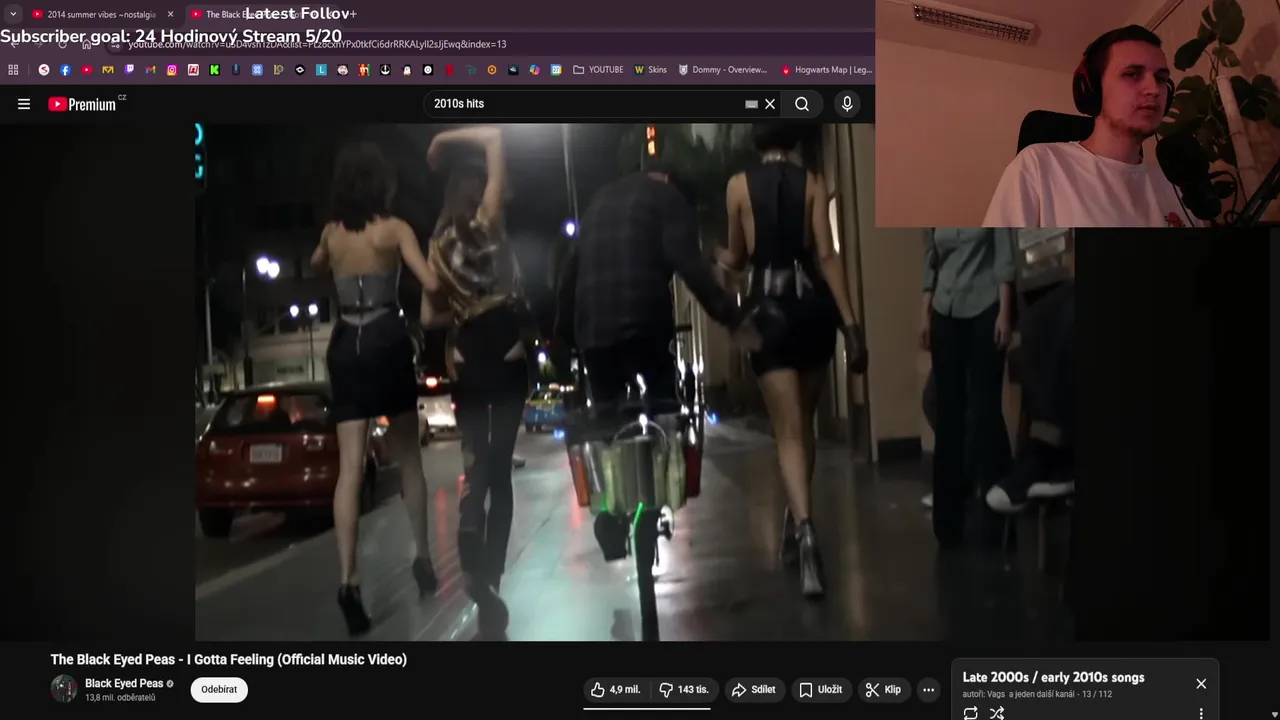Viewport: 1280px width, 720px height.
Task: Open the Instagram bookmark
Action: click(x=172, y=70)
